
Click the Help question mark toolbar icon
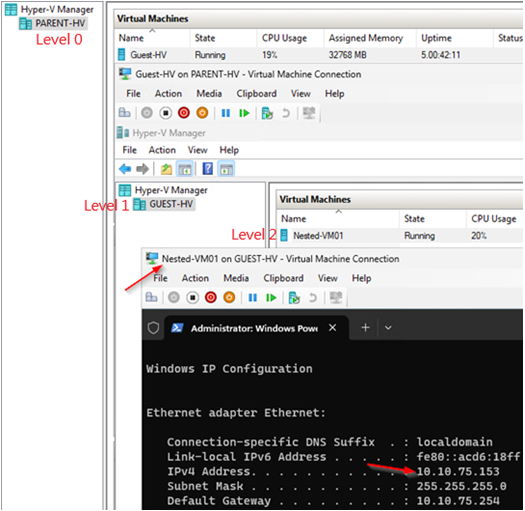tap(208, 168)
